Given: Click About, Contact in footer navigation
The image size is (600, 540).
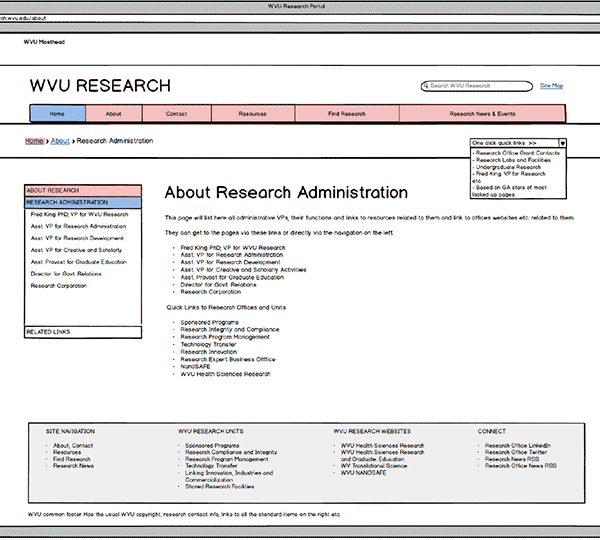Looking at the screenshot, I should point(73,446).
